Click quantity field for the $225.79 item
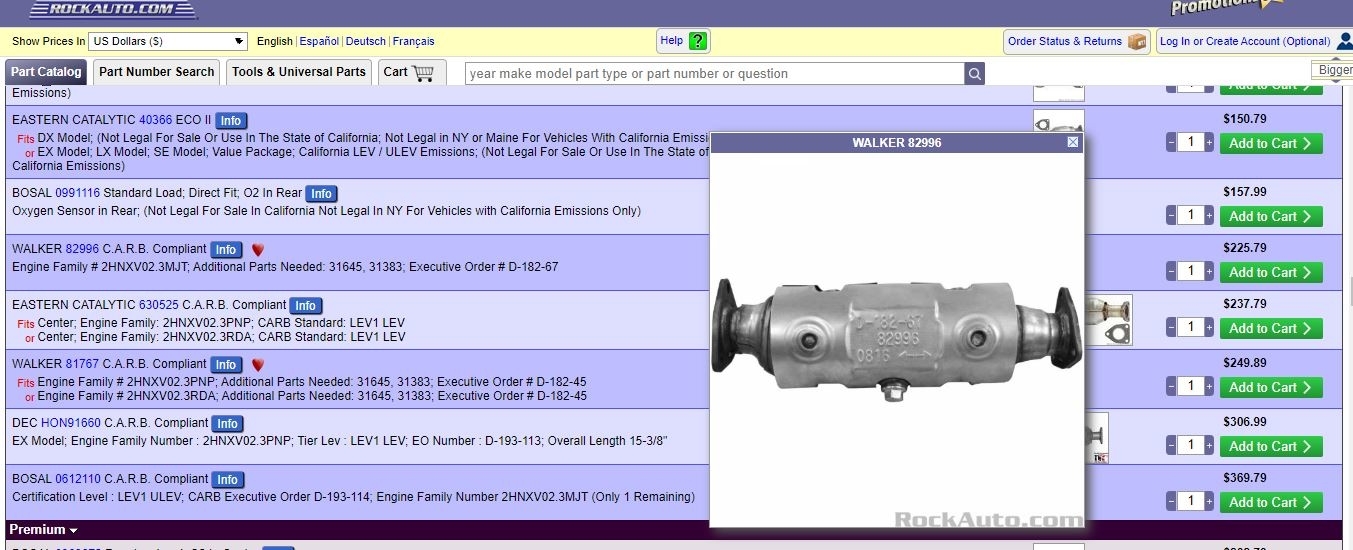 [x=1190, y=272]
